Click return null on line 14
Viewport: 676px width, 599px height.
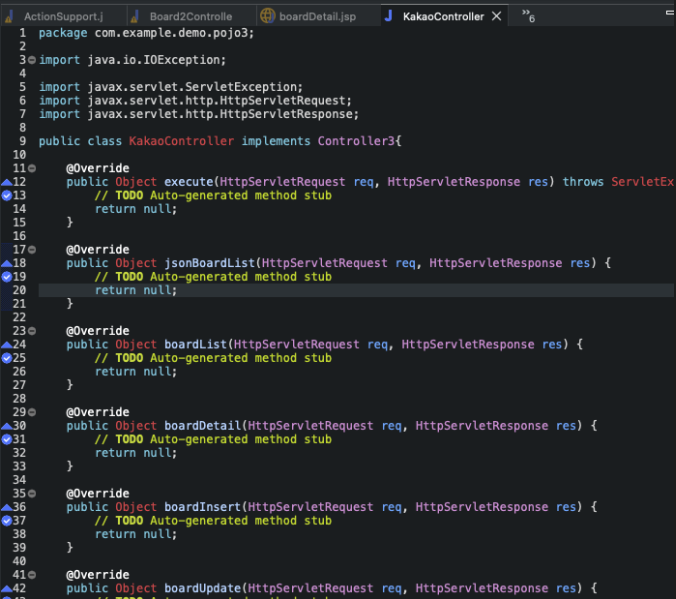(135, 209)
